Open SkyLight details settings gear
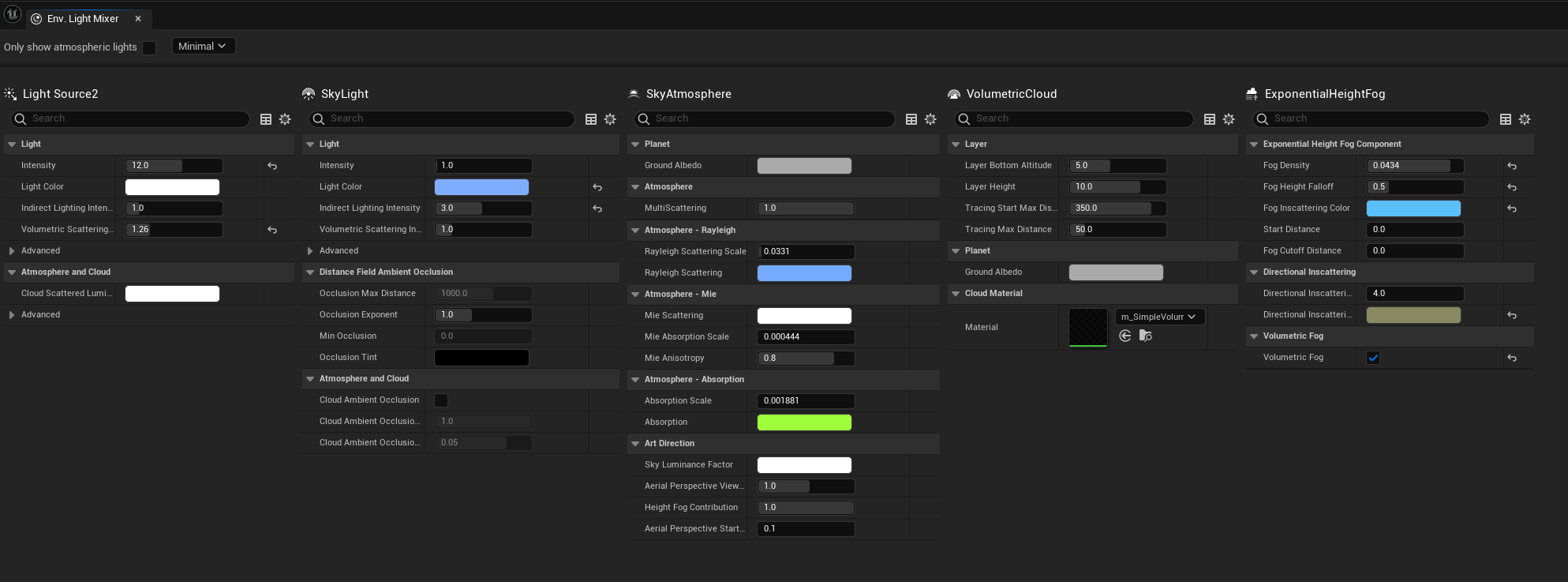Image resolution: width=1568 pixels, height=582 pixels. [x=610, y=119]
